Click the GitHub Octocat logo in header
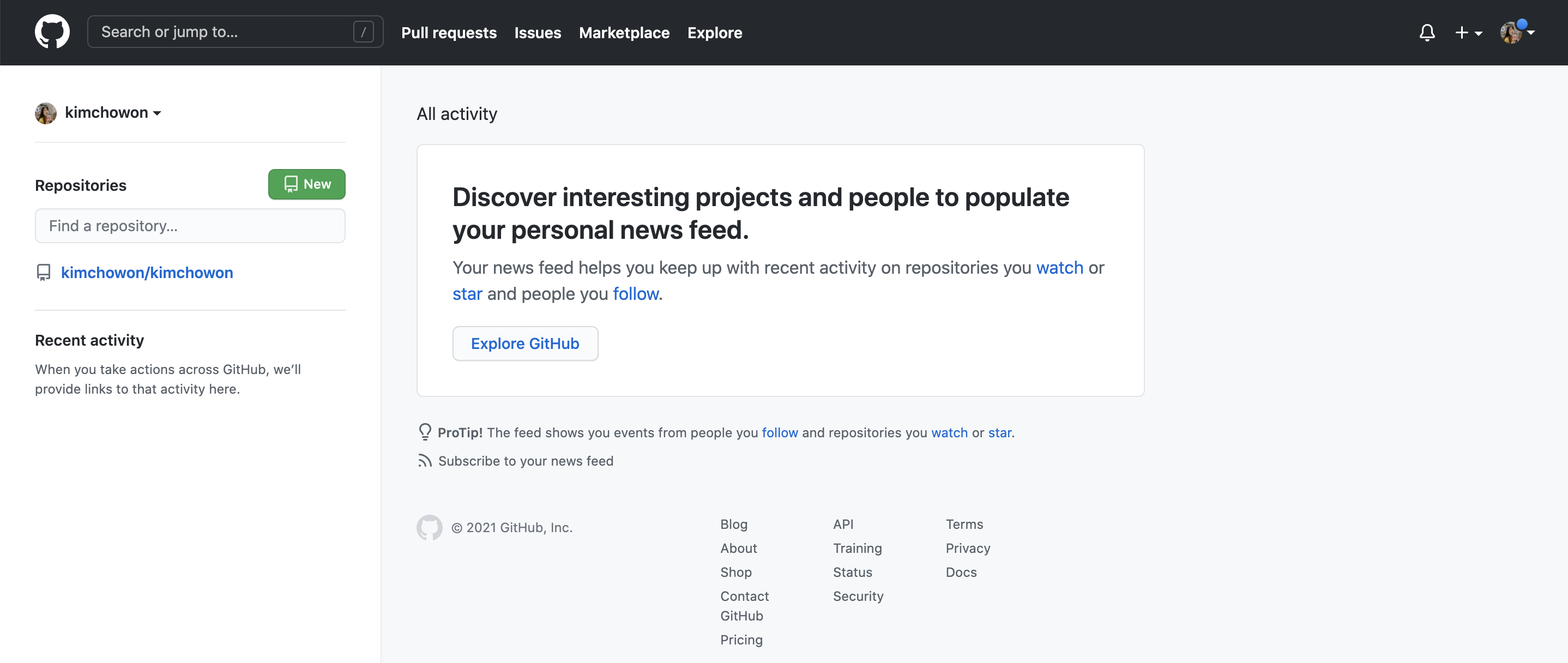The image size is (1568, 663). [x=52, y=32]
